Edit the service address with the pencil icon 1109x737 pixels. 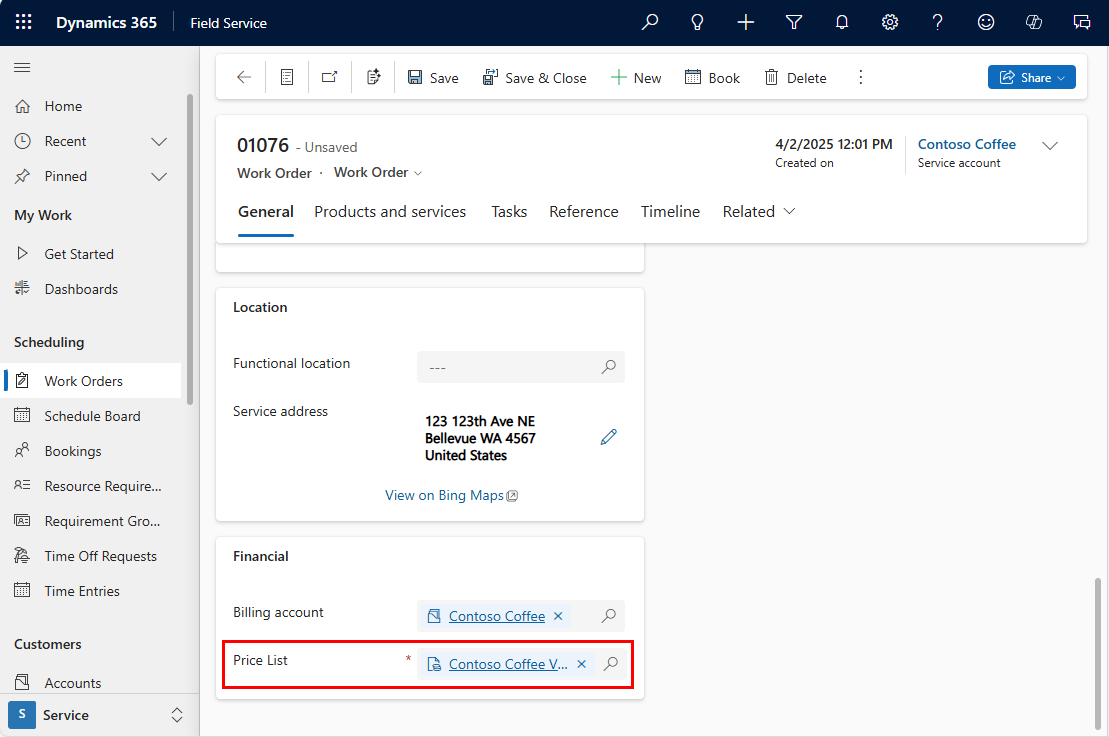[x=609, y=436]
